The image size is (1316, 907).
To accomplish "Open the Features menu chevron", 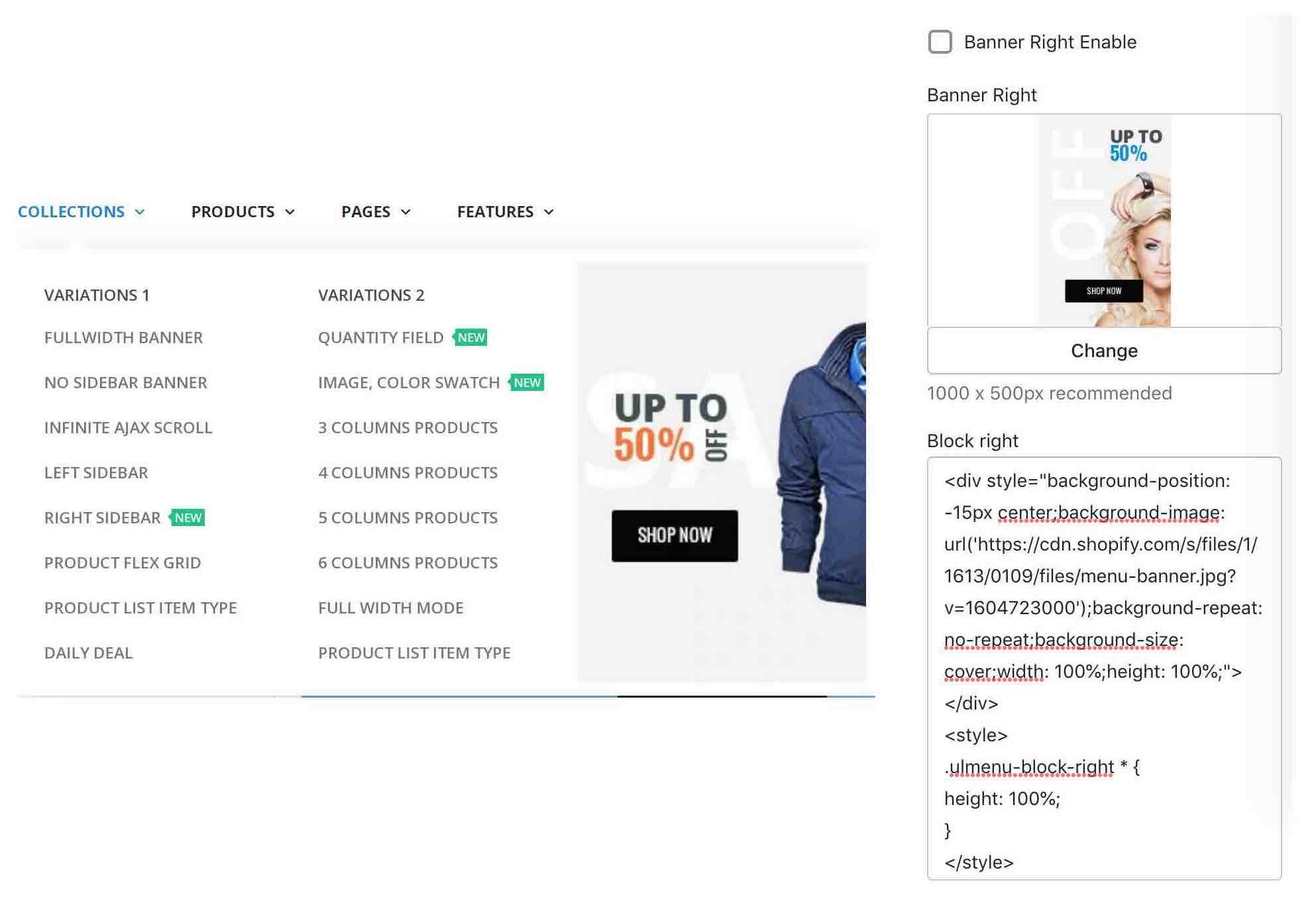I will (549, 212).
